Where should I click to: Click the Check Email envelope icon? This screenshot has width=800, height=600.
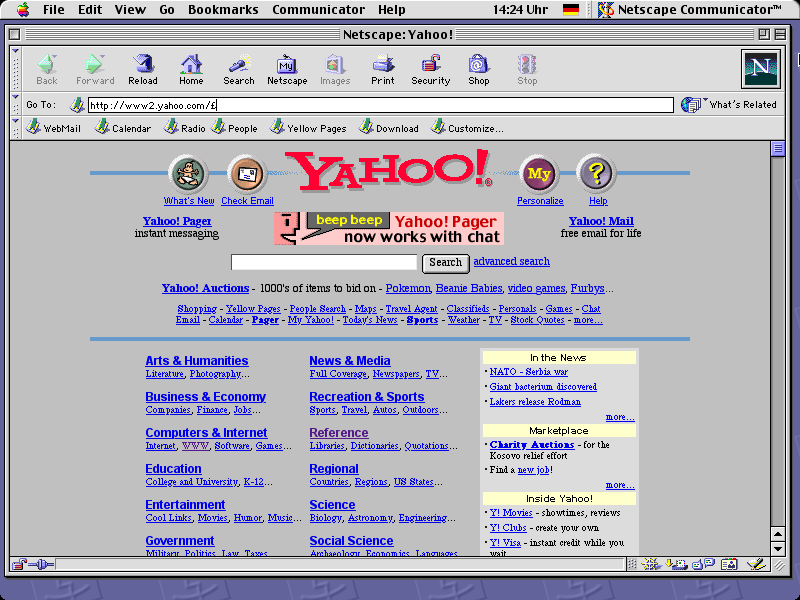pos(247,173)
